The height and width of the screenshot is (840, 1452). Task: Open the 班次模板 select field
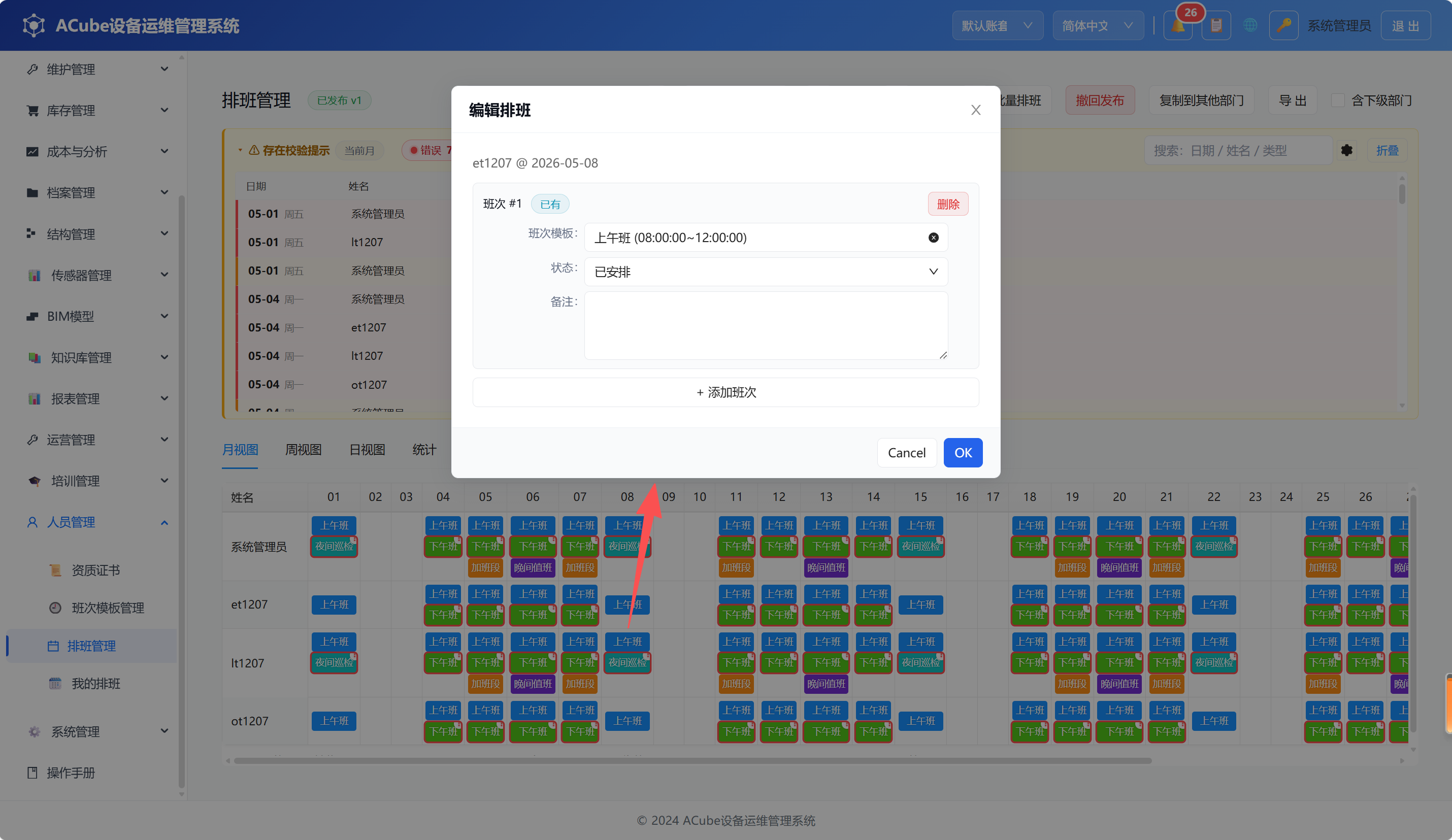click(766, 238)
